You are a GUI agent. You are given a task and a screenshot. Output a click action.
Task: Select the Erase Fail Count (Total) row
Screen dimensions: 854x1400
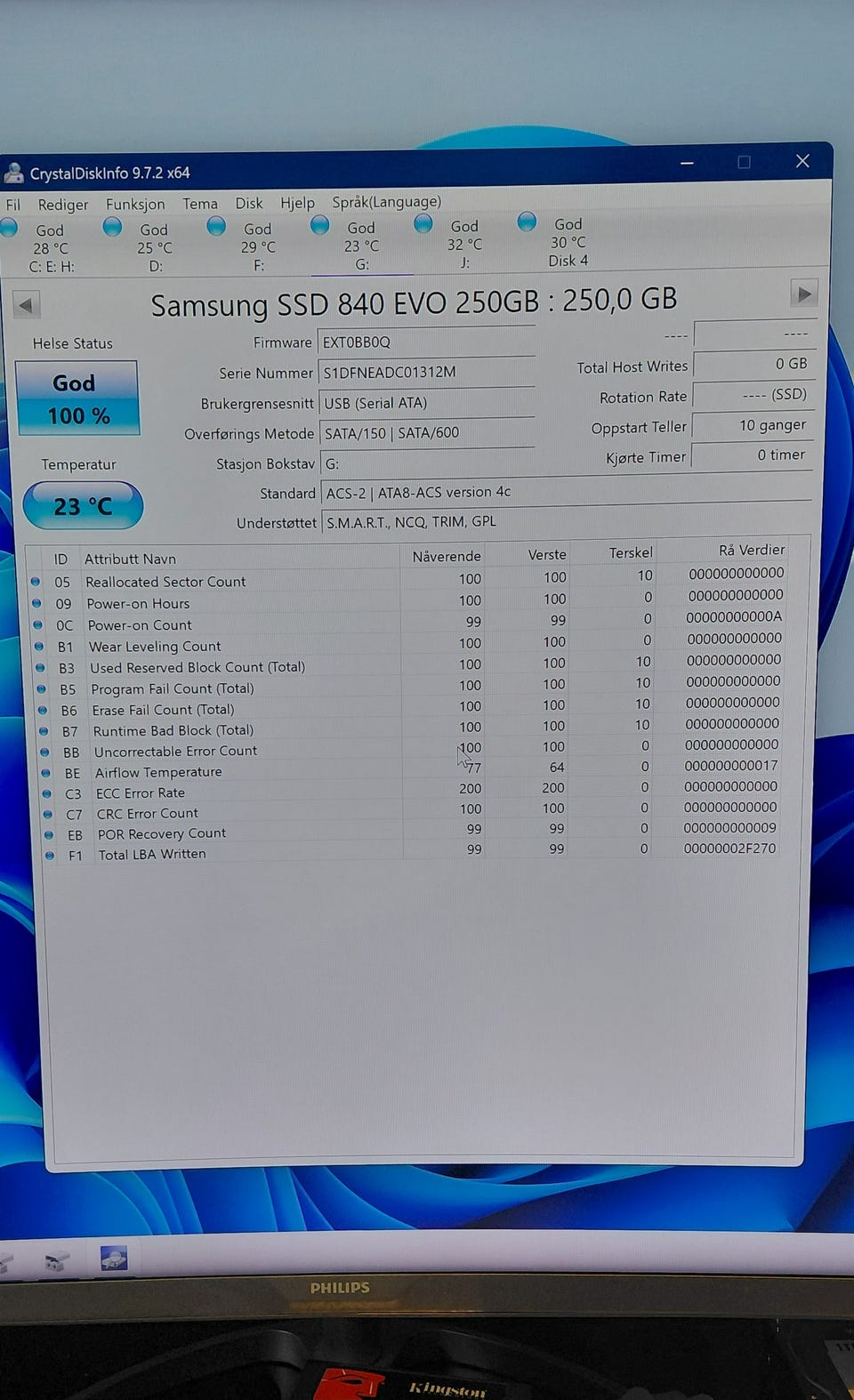click(409, 707)
